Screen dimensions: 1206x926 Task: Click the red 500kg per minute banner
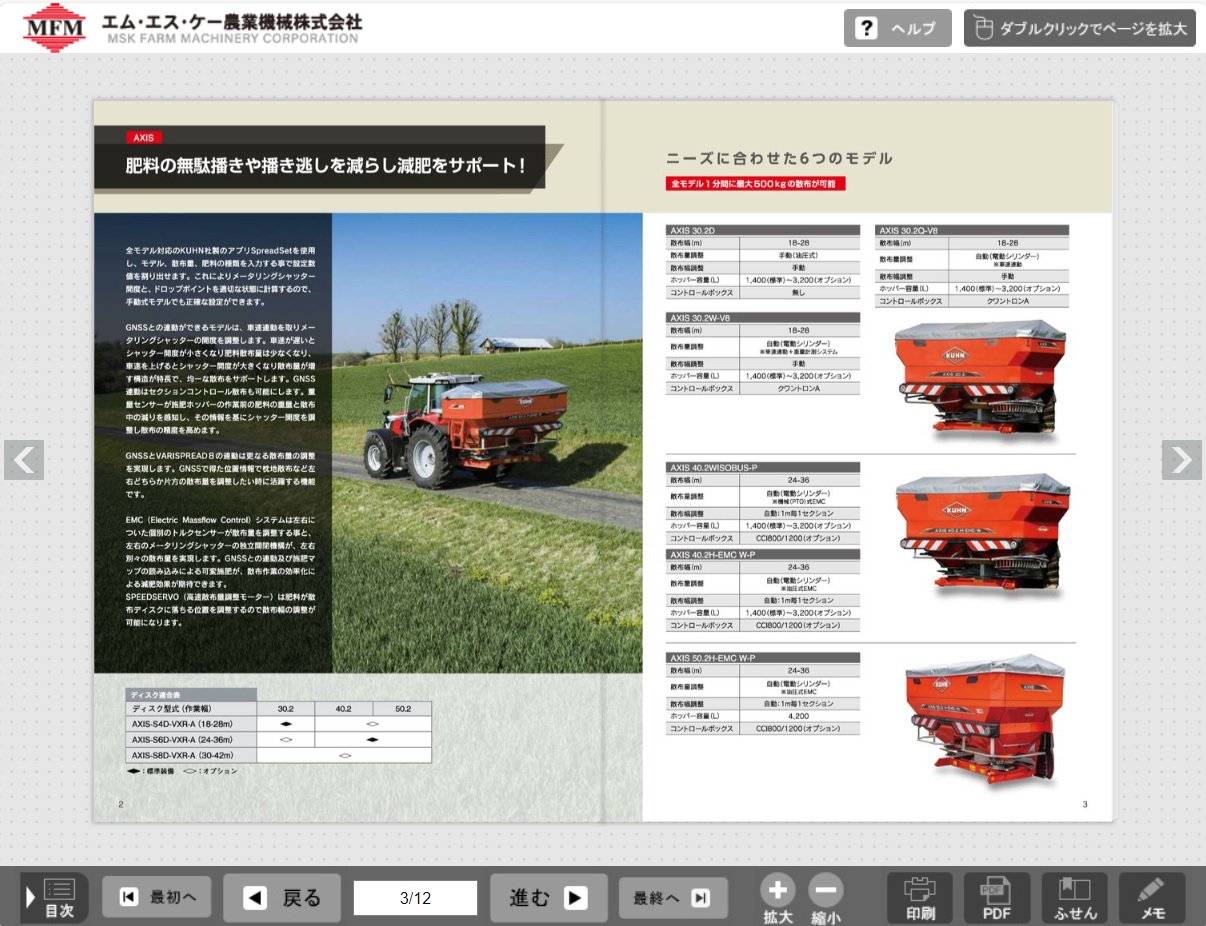[756, 184]
